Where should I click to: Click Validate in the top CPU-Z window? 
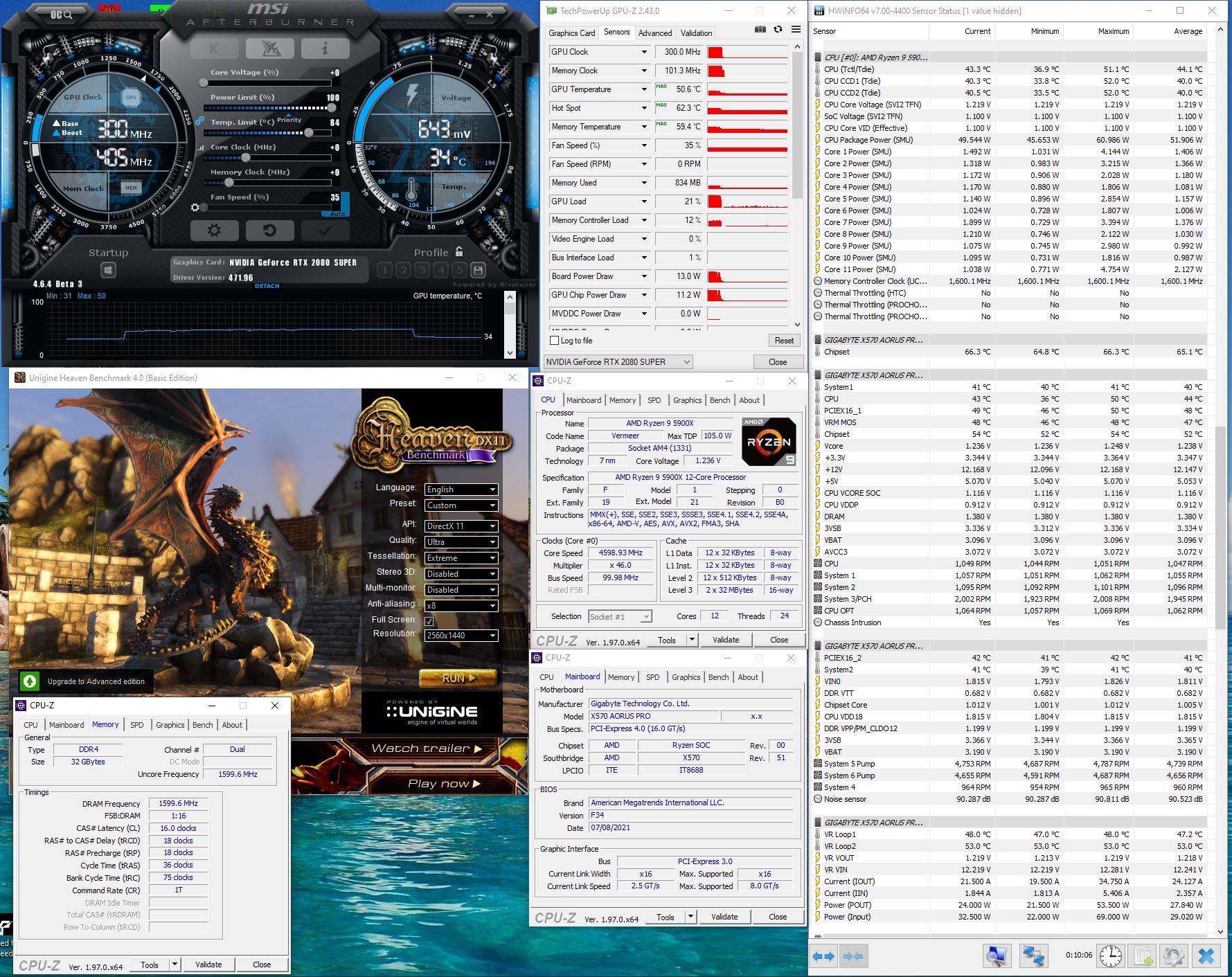[x=726, y=640]
